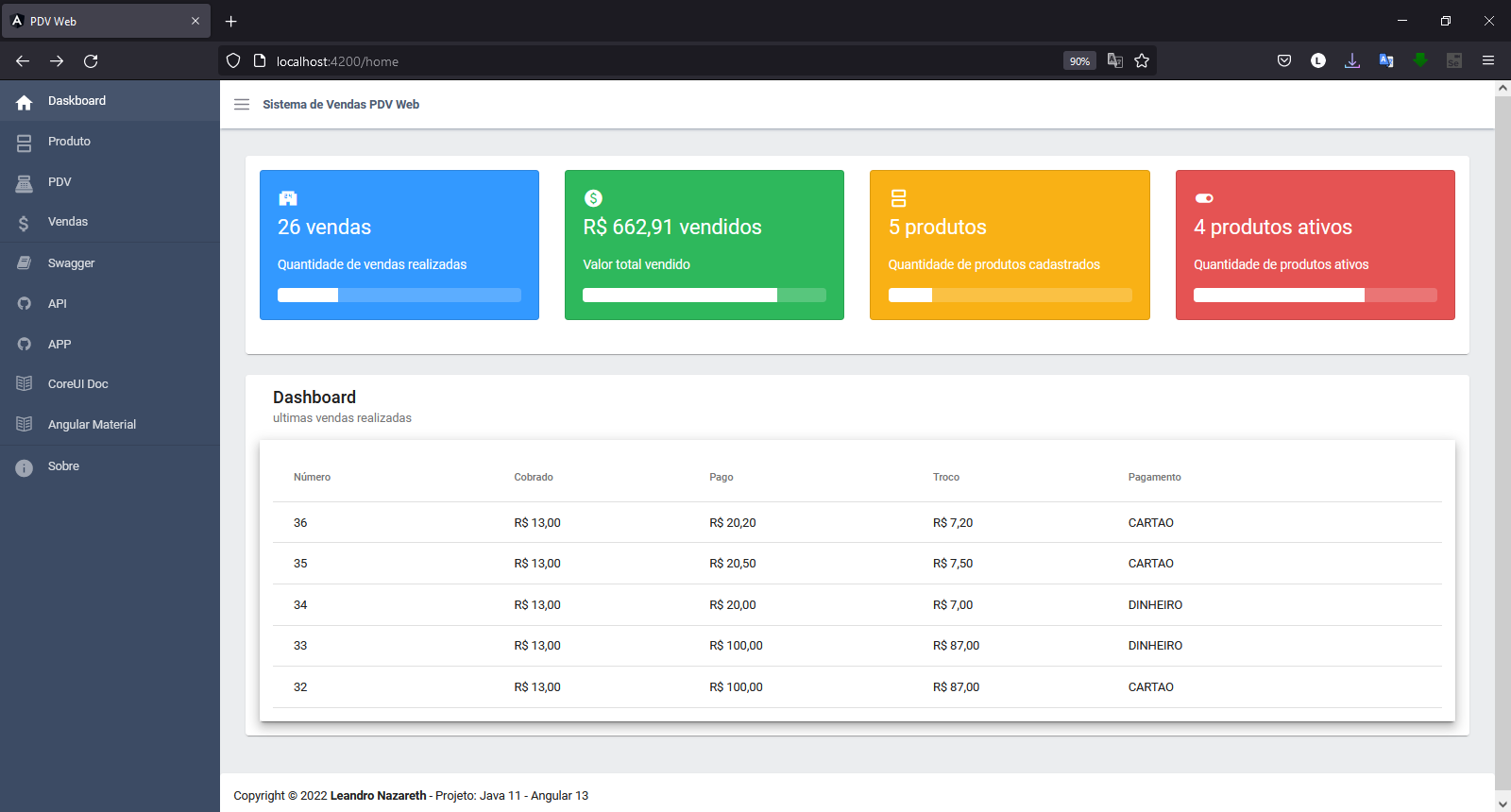Toggle sidebar with hamburger menu icon
This screenshot has height=812, width=1511.
tap(242, 105)
